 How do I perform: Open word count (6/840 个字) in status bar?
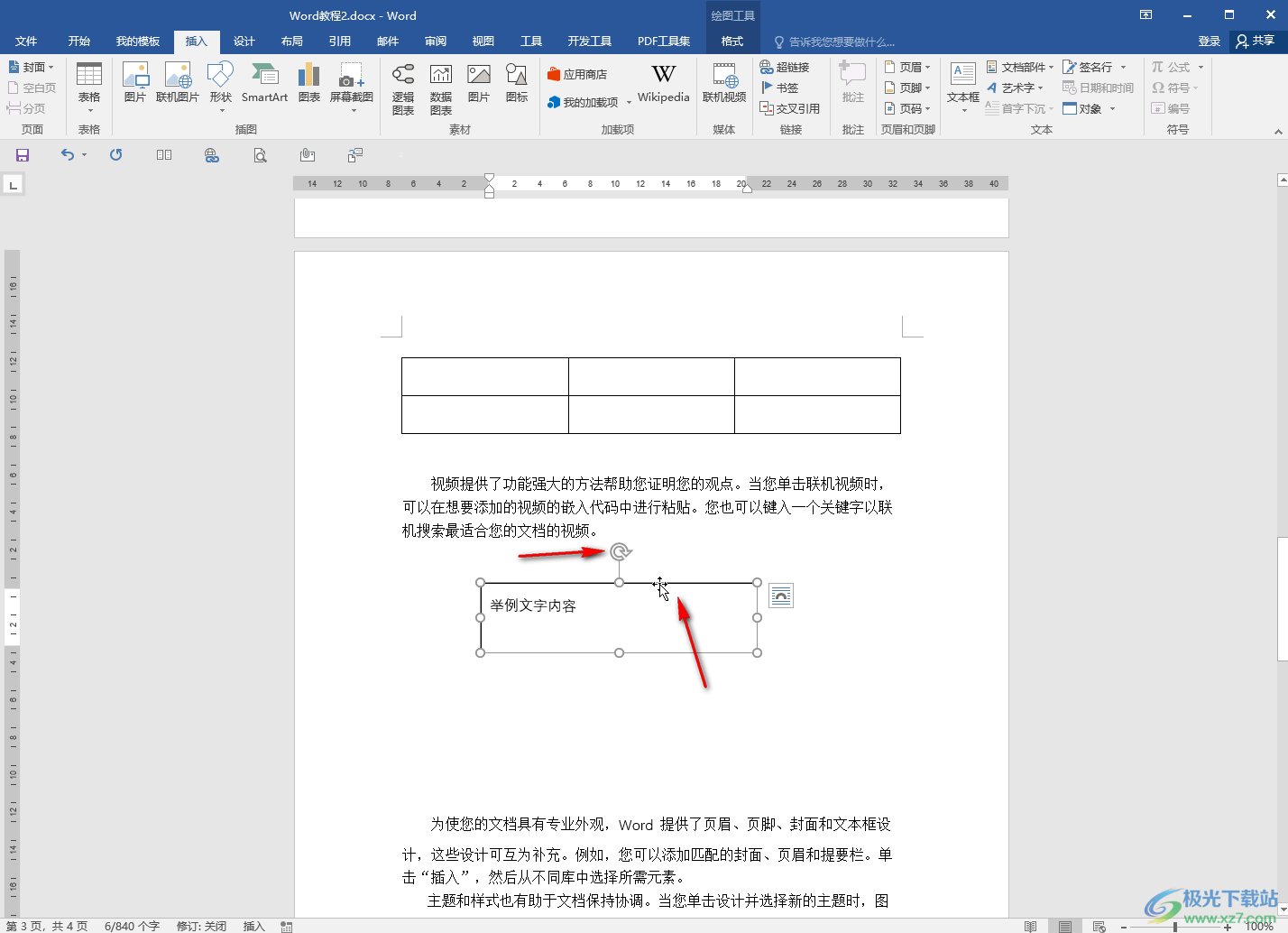132,926
